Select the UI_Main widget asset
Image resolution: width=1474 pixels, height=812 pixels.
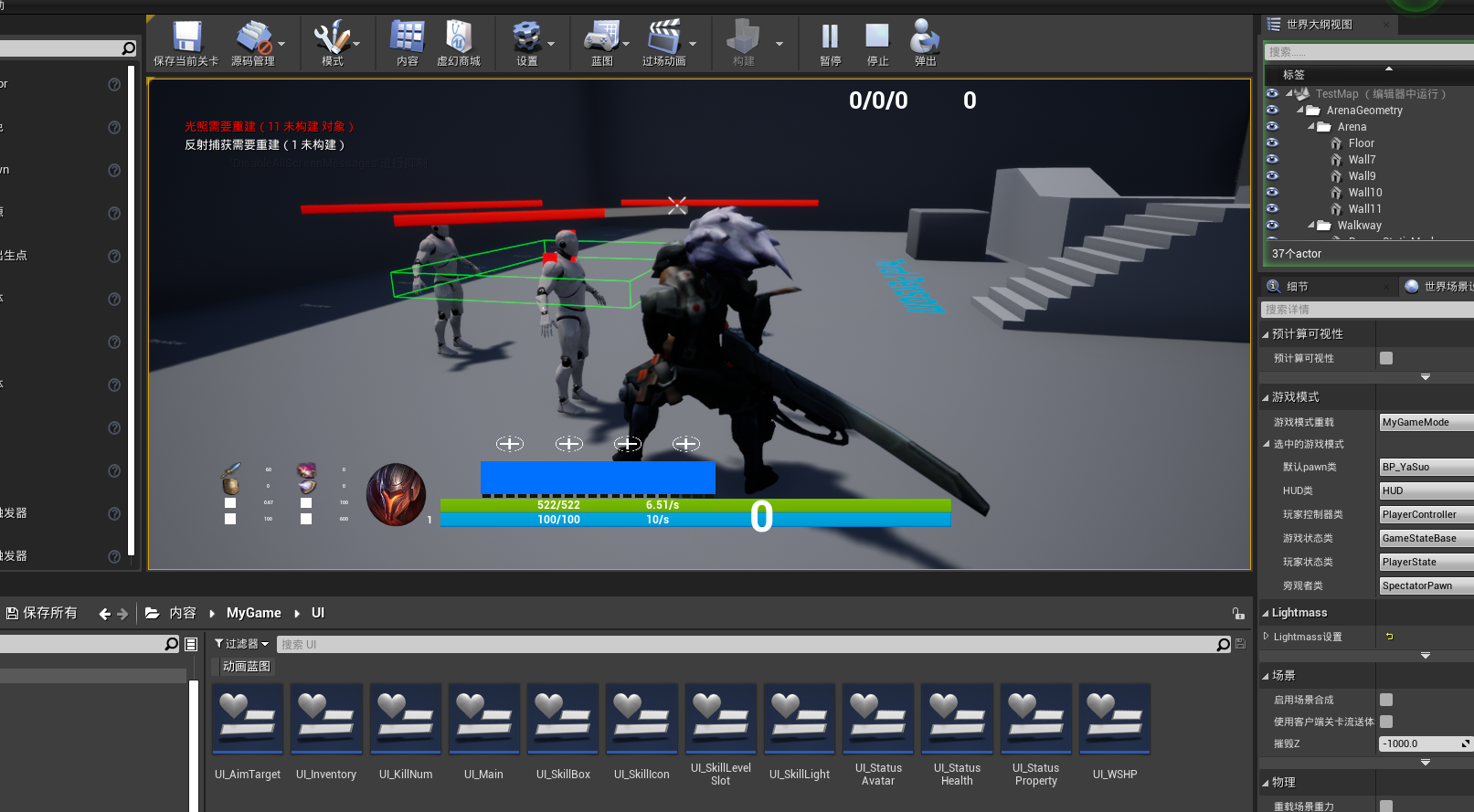pos(483,719)
